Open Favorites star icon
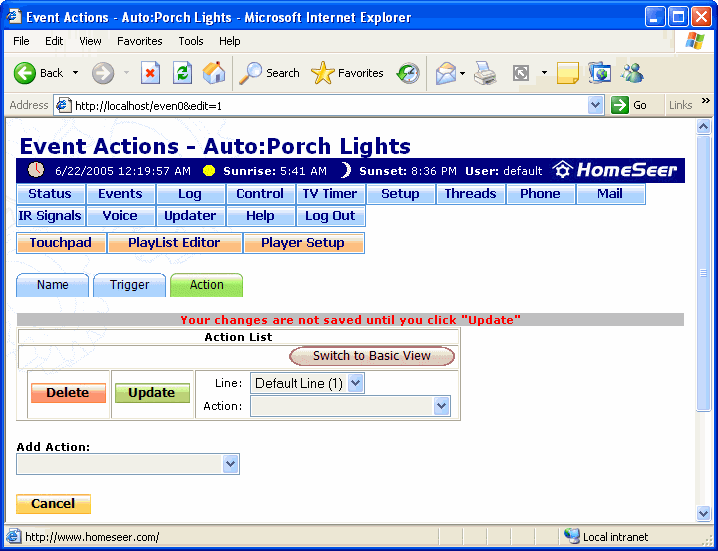 (x=323, y=73)
